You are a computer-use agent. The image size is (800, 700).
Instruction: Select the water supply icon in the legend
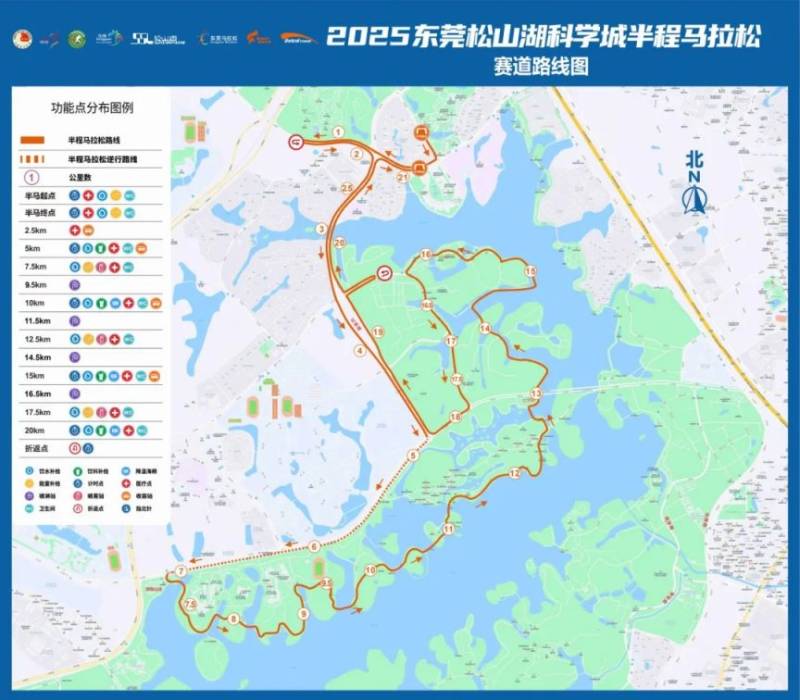click(x=28, y=470)
